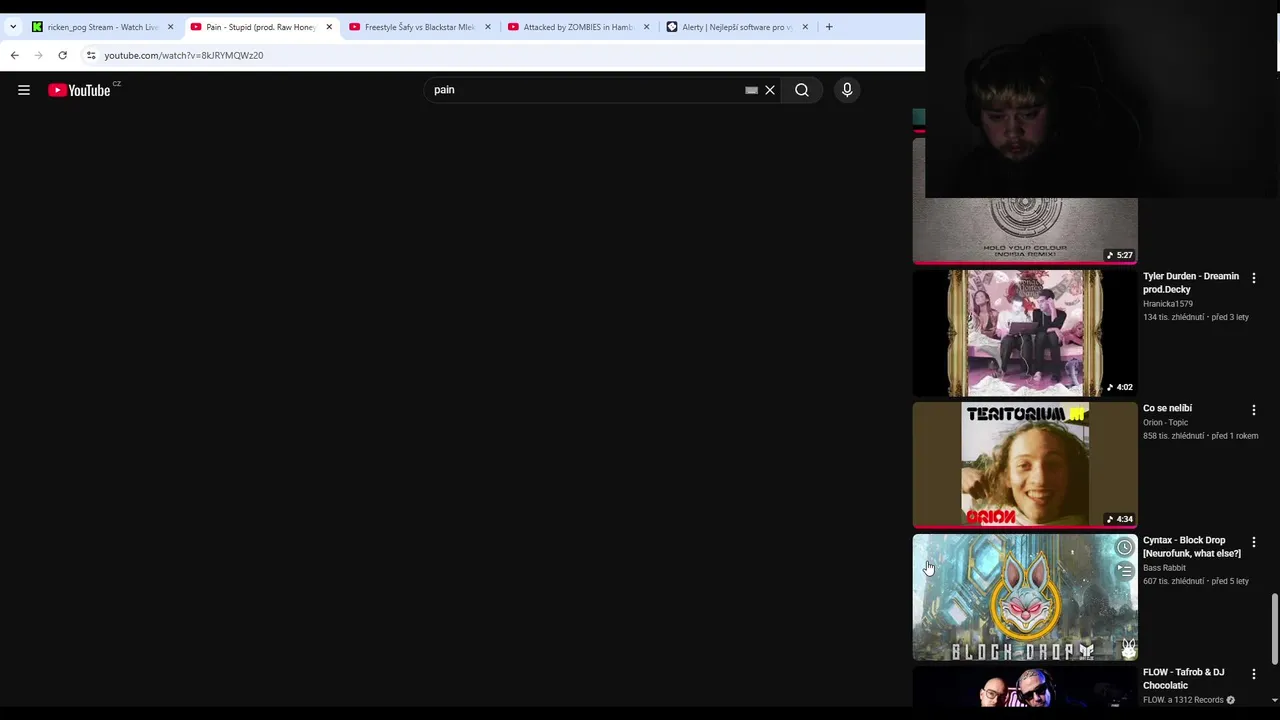Open options menu for FLOW - Tafrob video
This screenshot has height=720, width=1280.
coord(1254,674)
